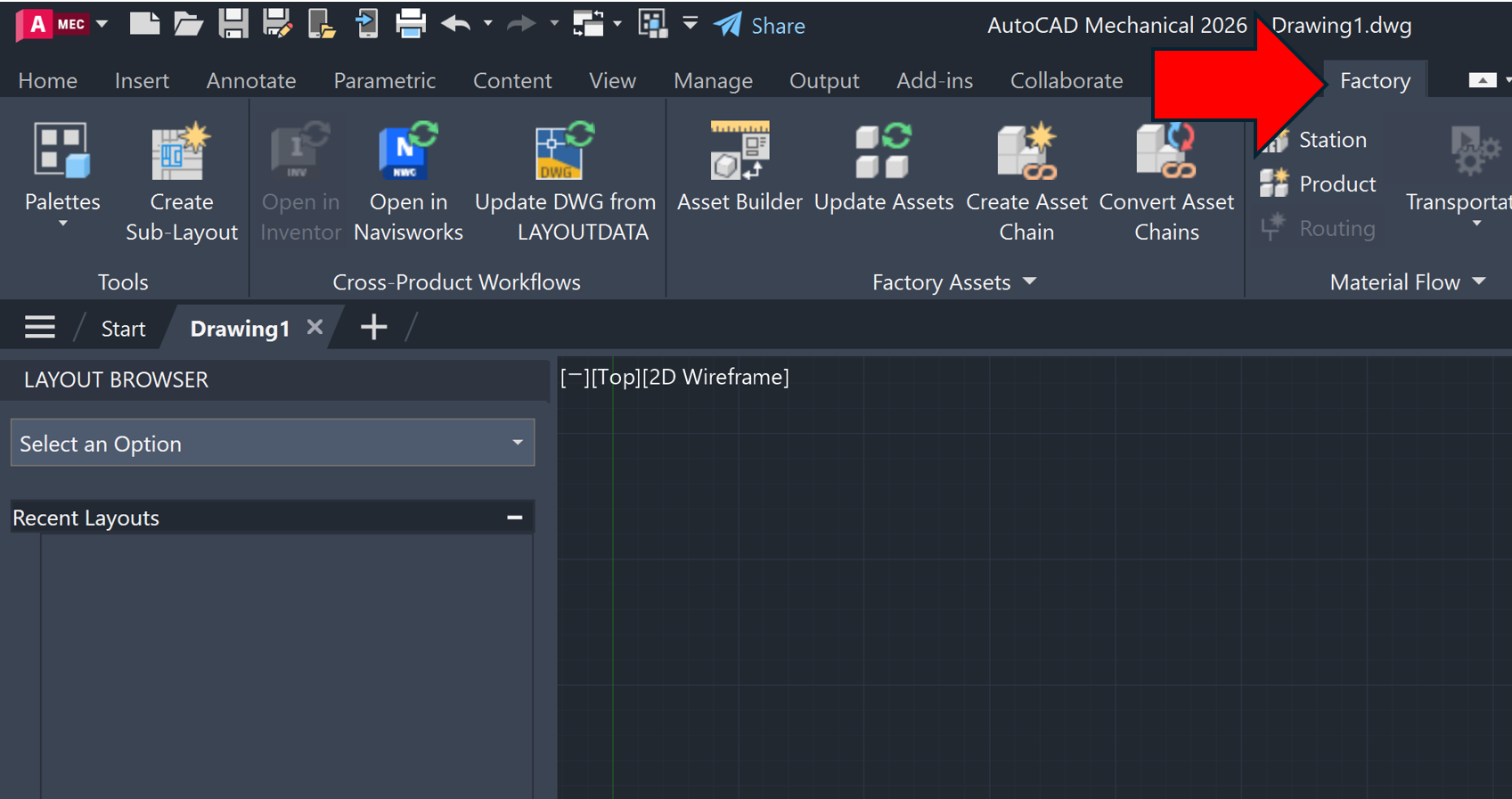Go to the Annotate tab
This screenshot has width=1512, height=799.
pos(251,81)
